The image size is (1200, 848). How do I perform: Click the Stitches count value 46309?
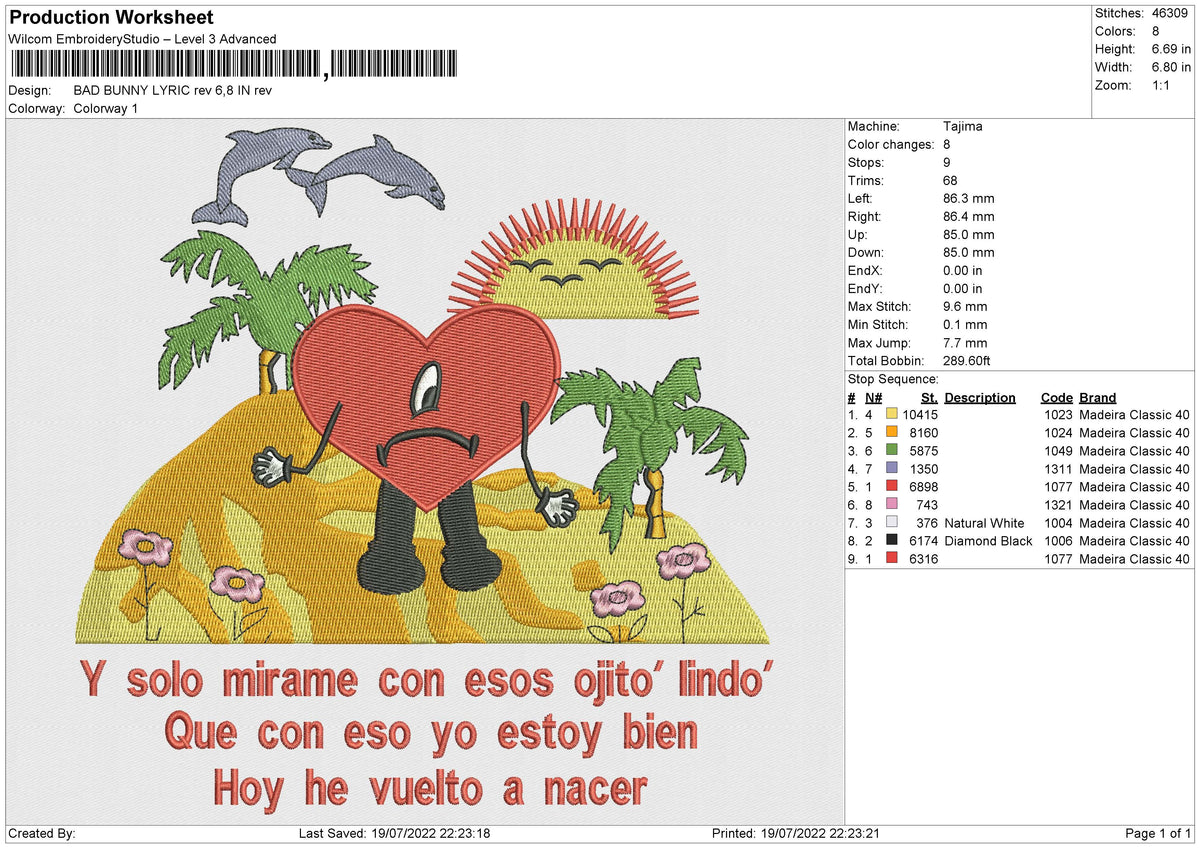point(1171,13)
